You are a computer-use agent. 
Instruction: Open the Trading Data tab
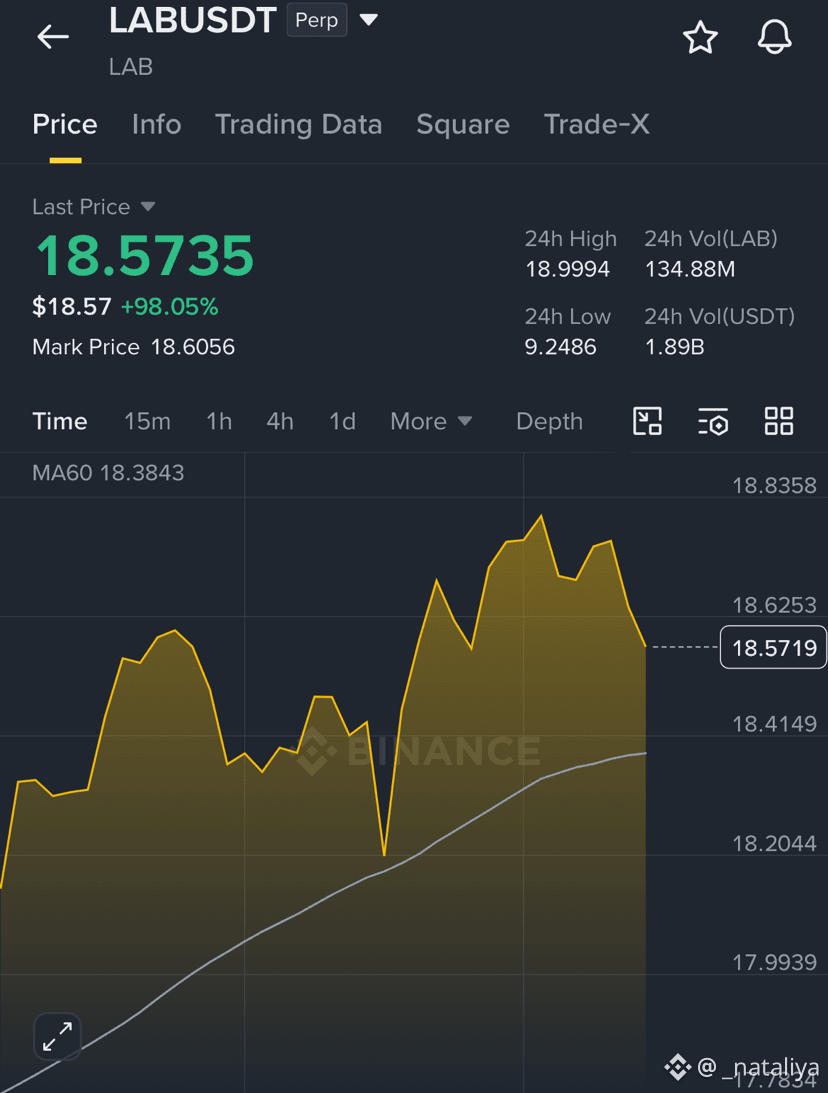coord(298,124)
